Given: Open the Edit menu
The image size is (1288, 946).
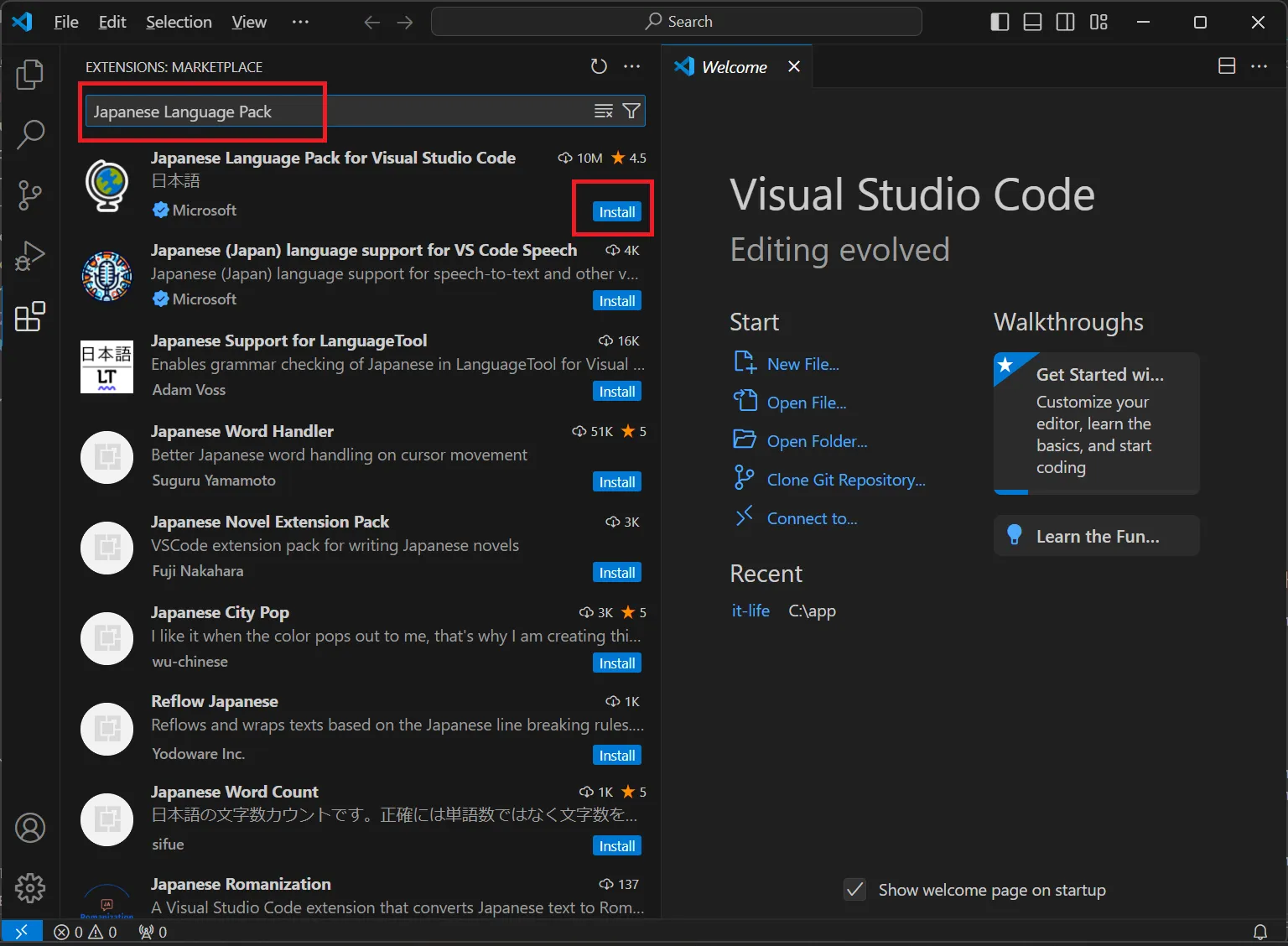Looking at the screenshot, I should pos(112,22).
